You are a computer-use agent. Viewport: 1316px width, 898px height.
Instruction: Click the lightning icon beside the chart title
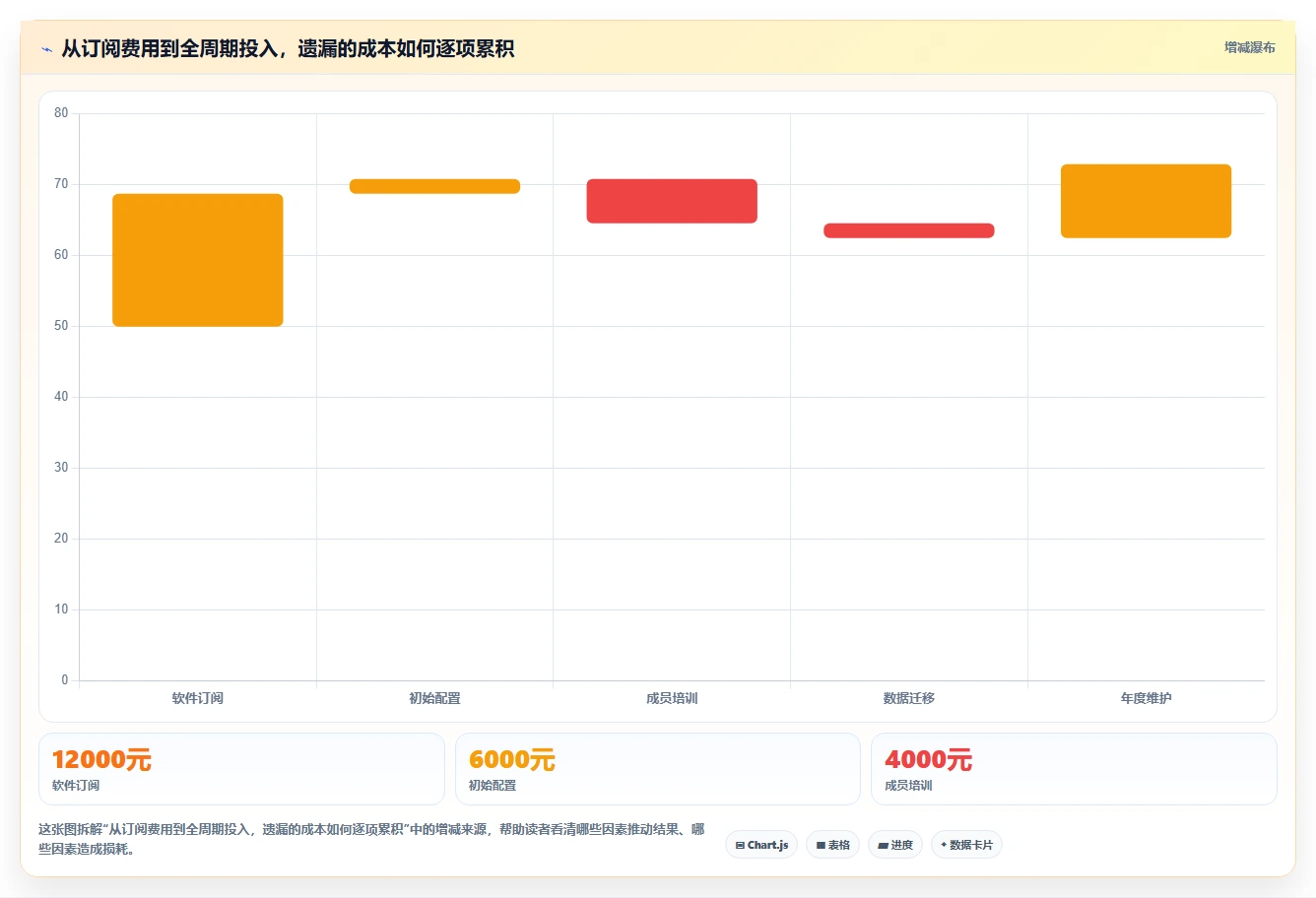click(x=46, y=49)
